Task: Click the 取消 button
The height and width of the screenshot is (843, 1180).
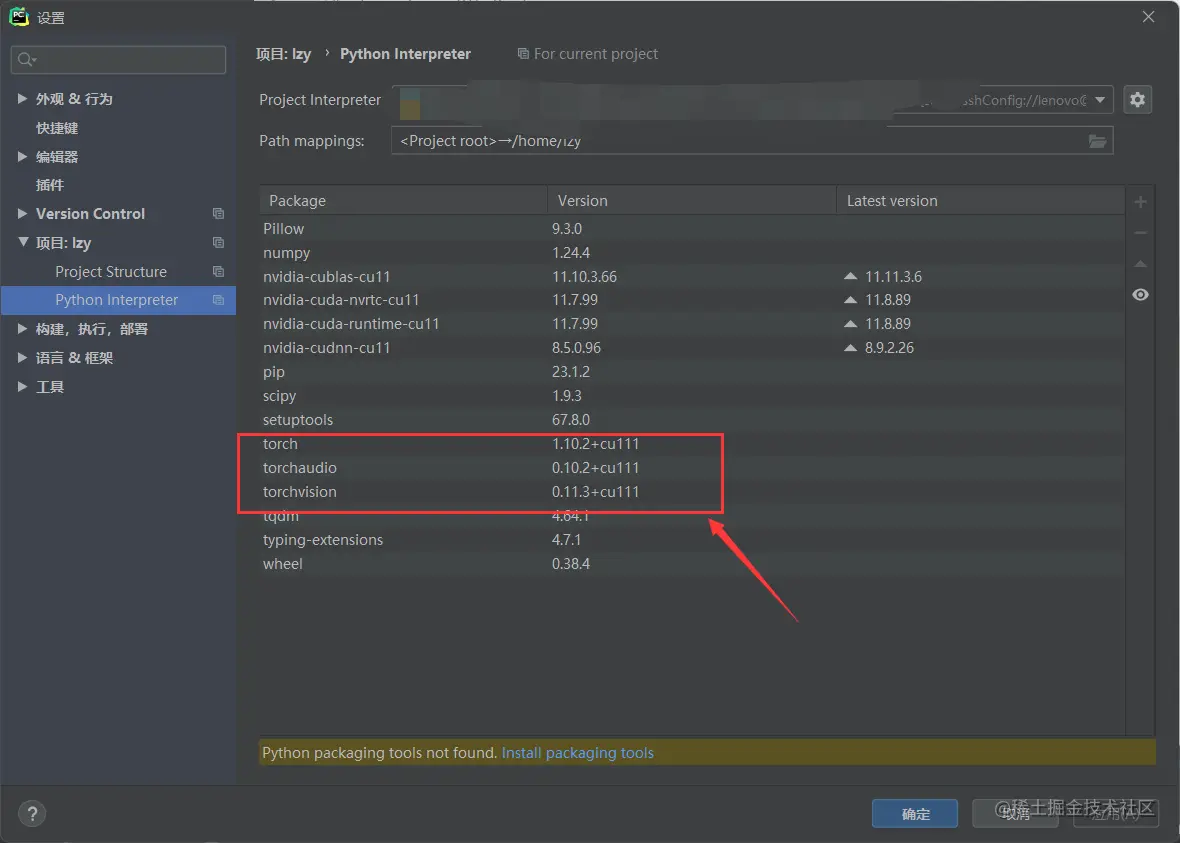Action: [x=1015, y=814]
